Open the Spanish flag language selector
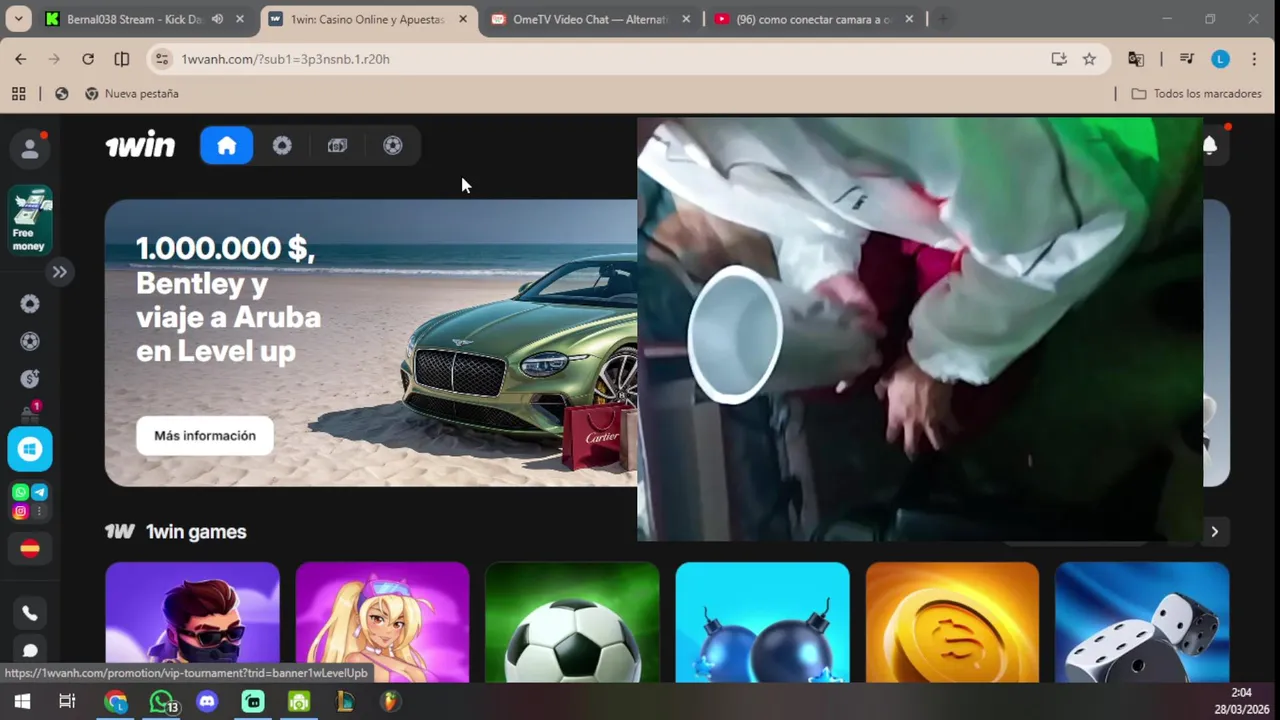Image resolution: width=1280 pixels, height=720 pixels. tap(30, 548)
